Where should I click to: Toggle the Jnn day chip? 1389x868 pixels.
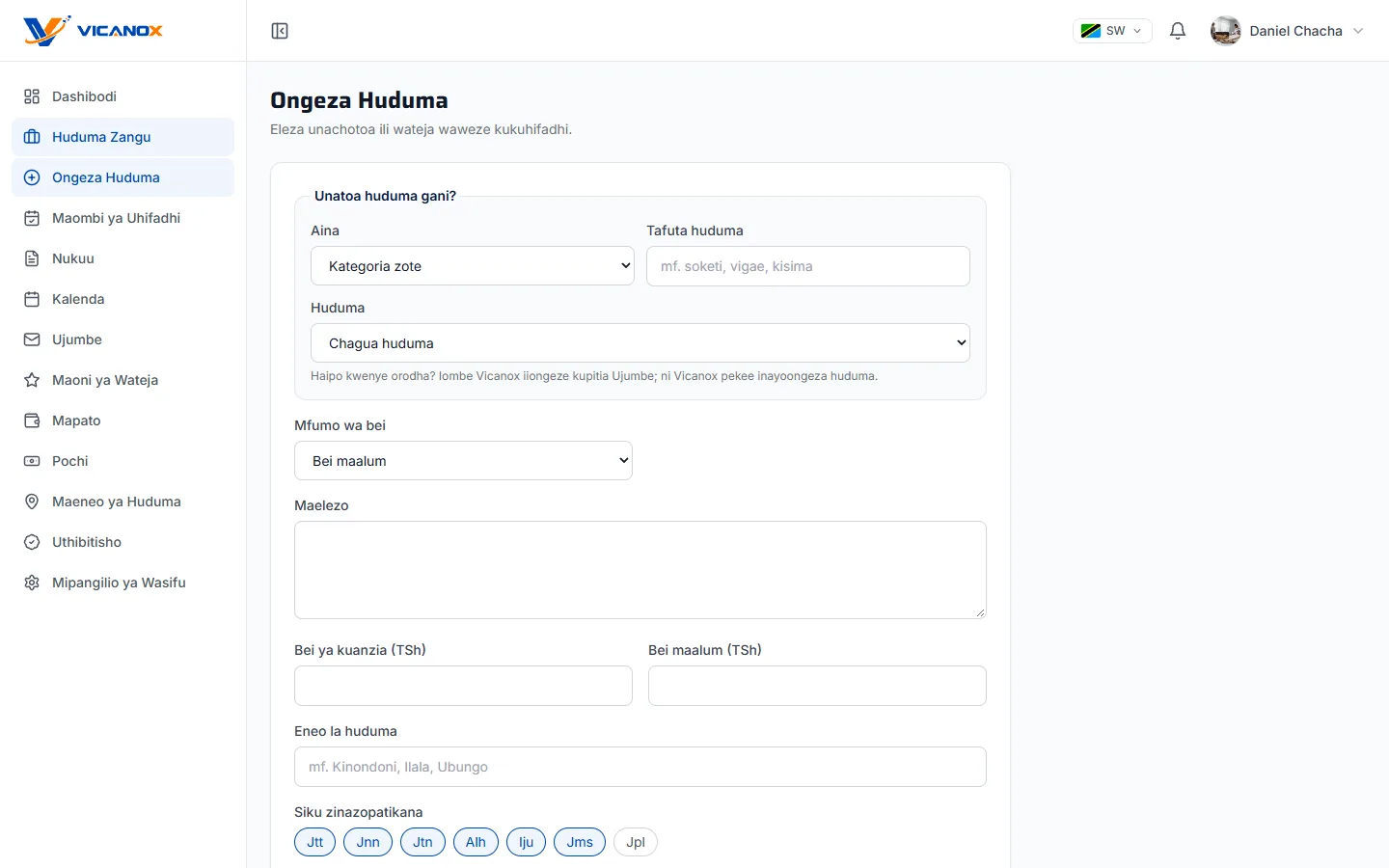click(x=368, y=842)
